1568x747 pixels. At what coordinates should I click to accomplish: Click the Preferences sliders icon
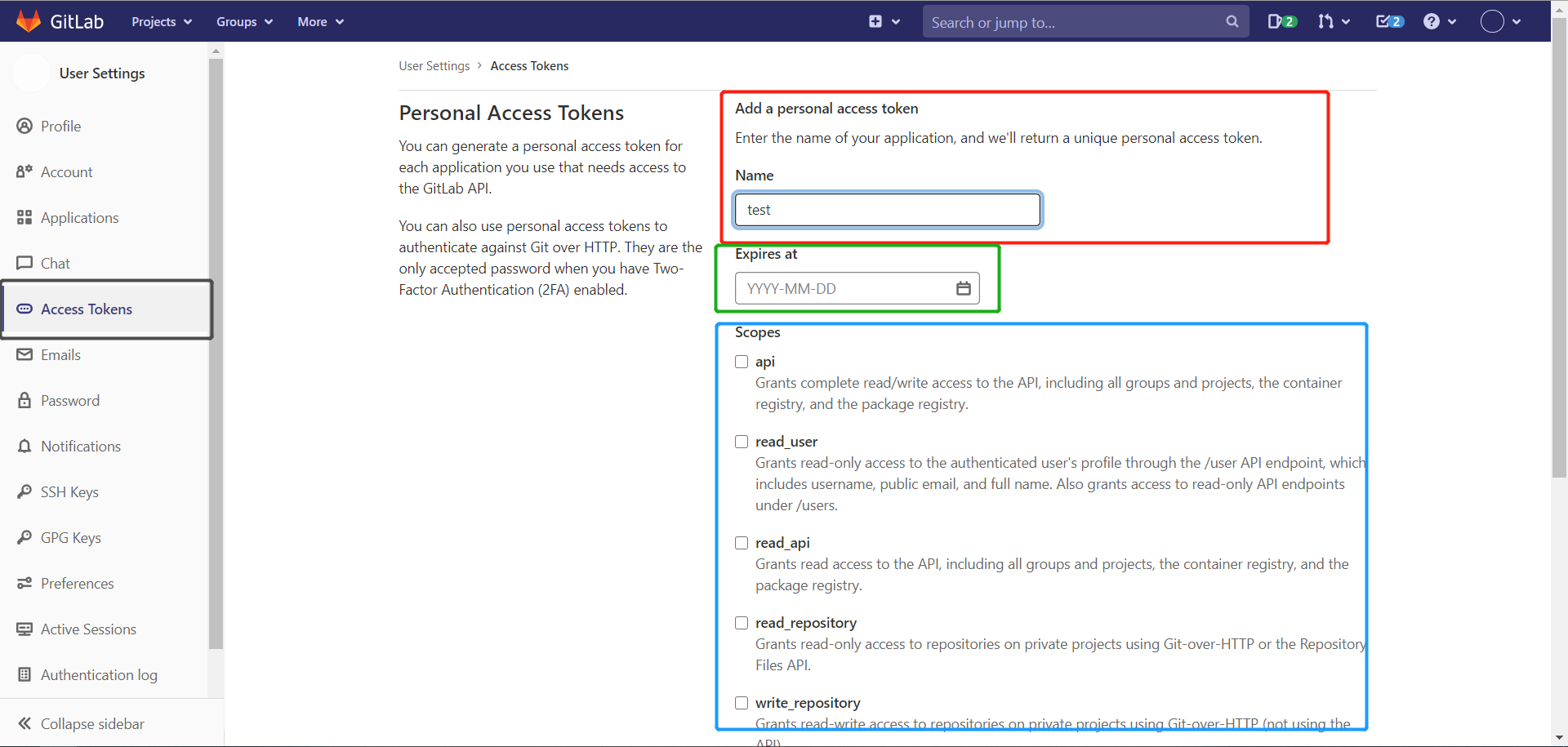coord(24,584)
